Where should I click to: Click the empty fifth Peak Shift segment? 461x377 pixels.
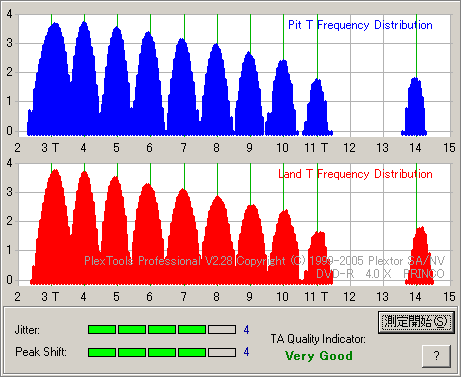[x=222, y=352]
